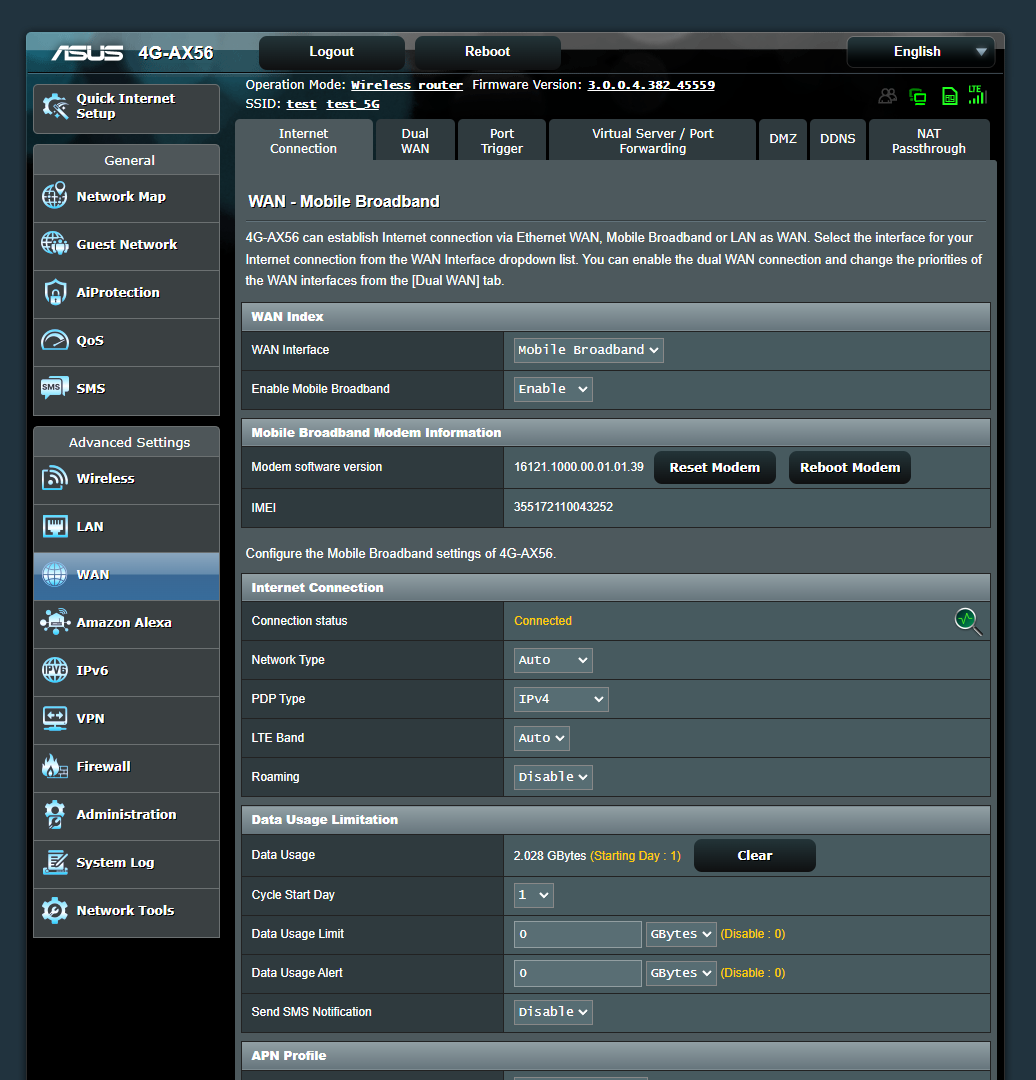Click the IPv6 icon
Screen dimensions: 1036x1080
coord(54,670)
